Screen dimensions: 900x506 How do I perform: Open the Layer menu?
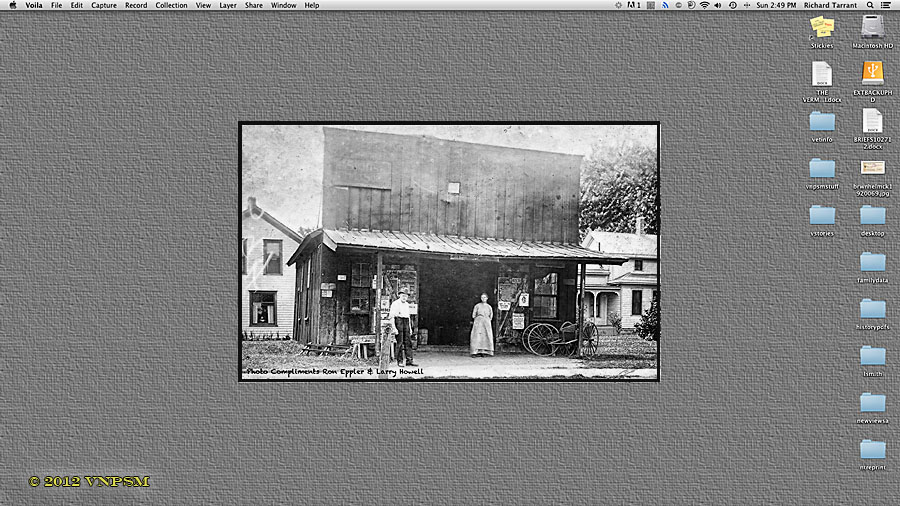228,5
